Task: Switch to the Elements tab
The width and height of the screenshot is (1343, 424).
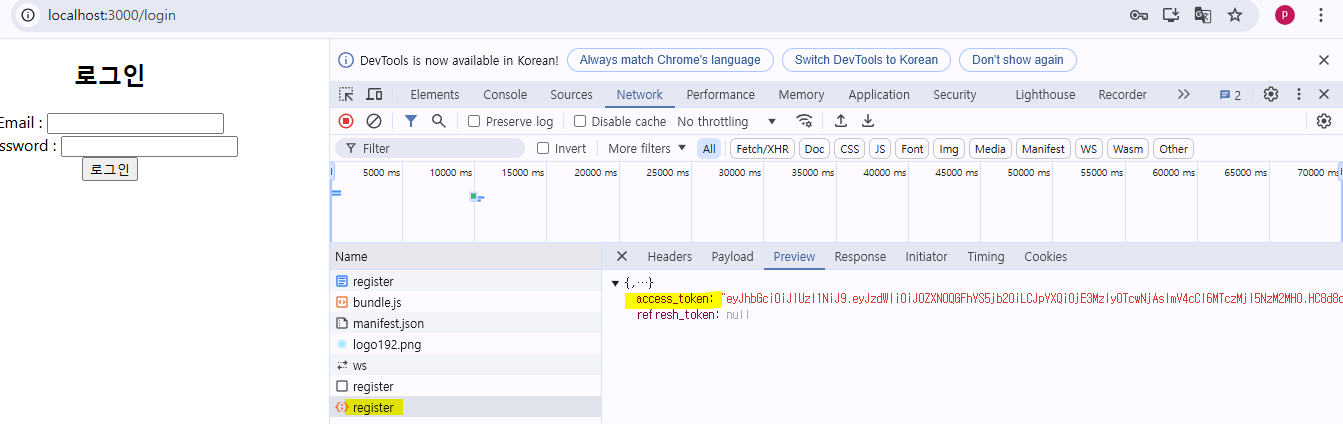Action: (x=435, y=94)
